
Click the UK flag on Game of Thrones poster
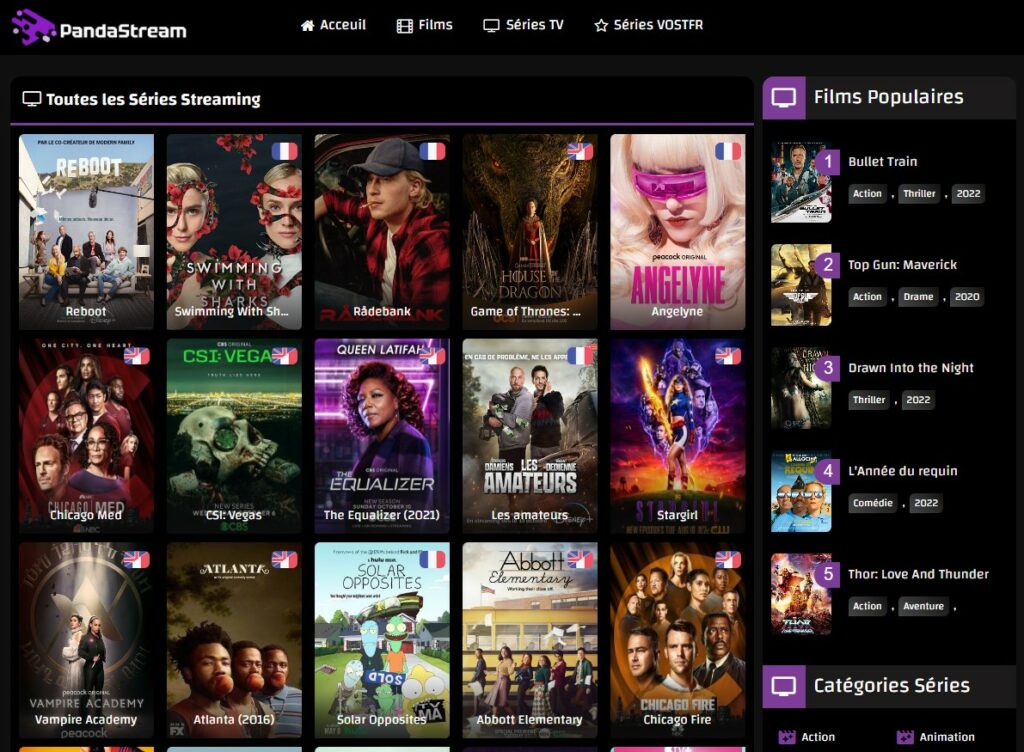pyautogui.click(x=580, y=151)
